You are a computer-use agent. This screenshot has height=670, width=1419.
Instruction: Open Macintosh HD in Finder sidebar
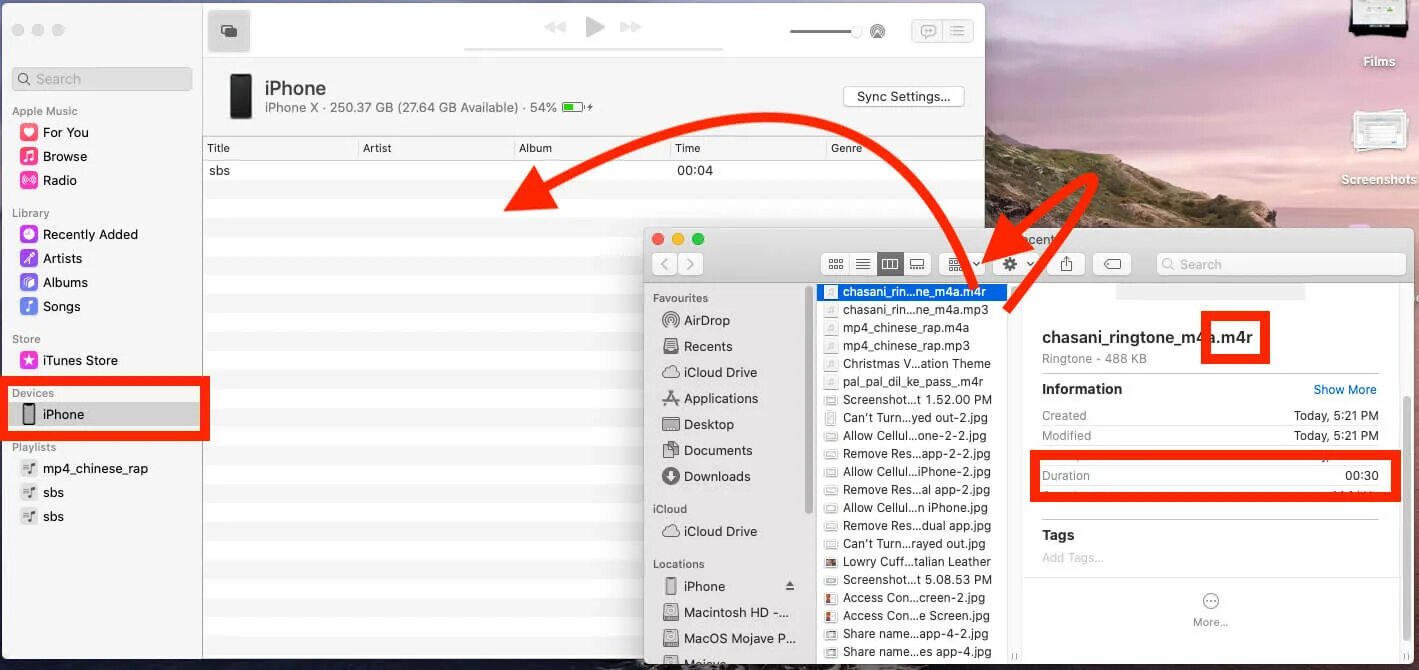pyautogui.click(x=726, y=612)
